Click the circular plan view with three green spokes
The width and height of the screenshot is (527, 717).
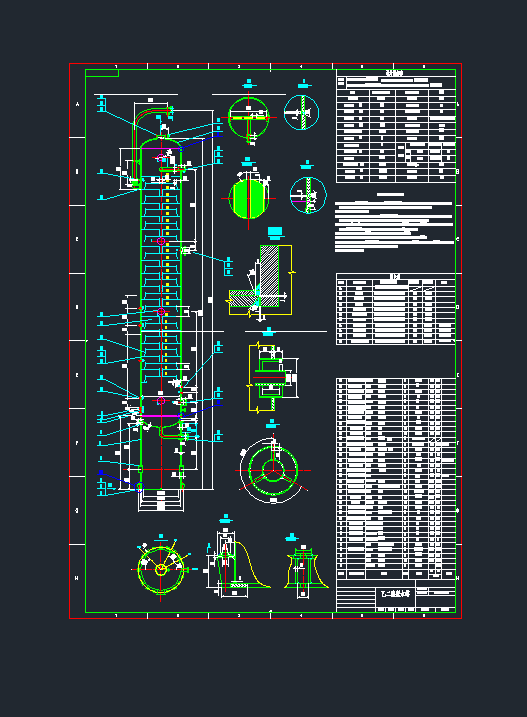click(273, 470)
